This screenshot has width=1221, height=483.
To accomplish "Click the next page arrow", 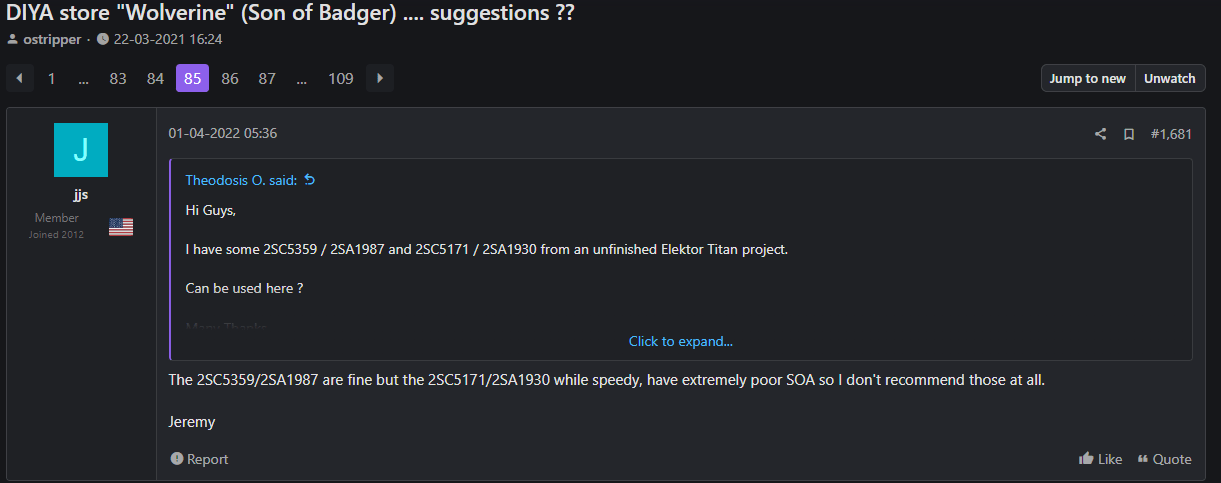I will point(380,78).
